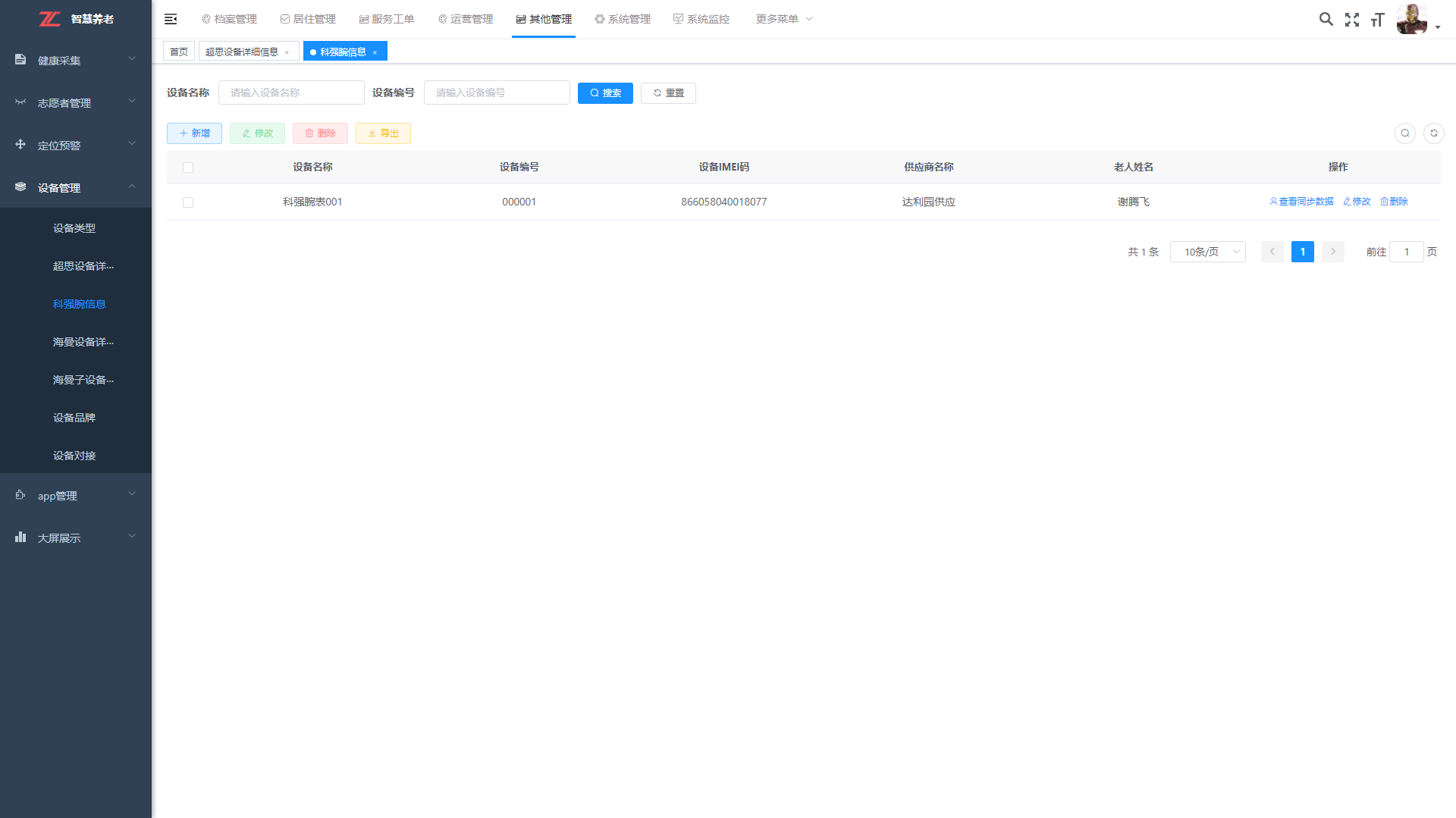
Task: Collapse the 设备管理 sidebar group
Action: [76, 187]
